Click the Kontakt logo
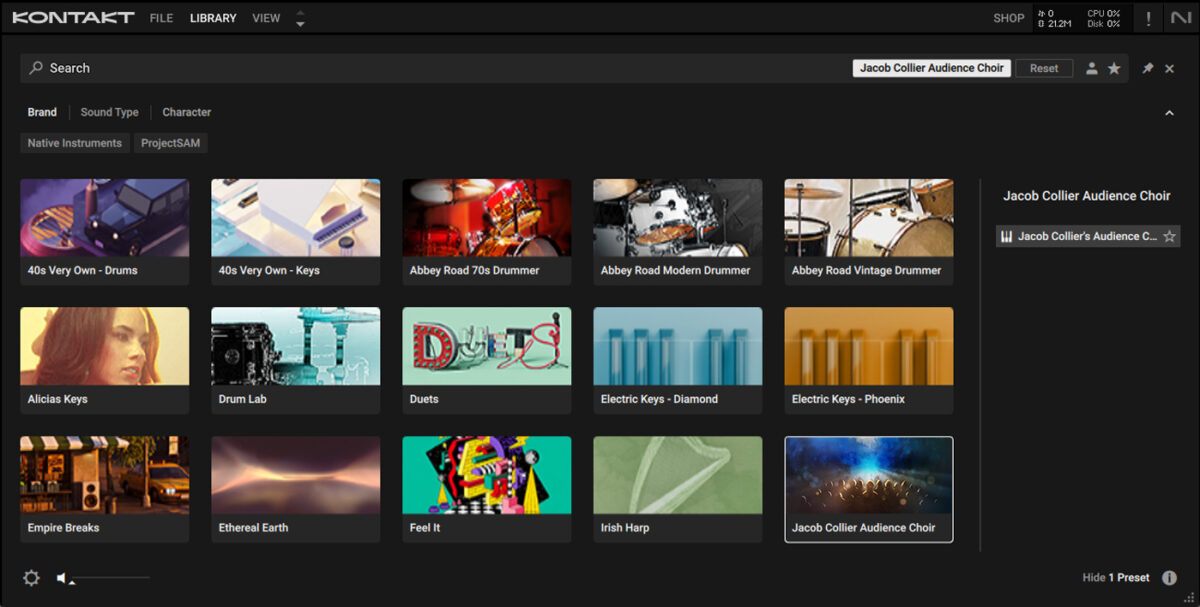The width and height of the screenshot is (1200, 607). click(74, 18)
